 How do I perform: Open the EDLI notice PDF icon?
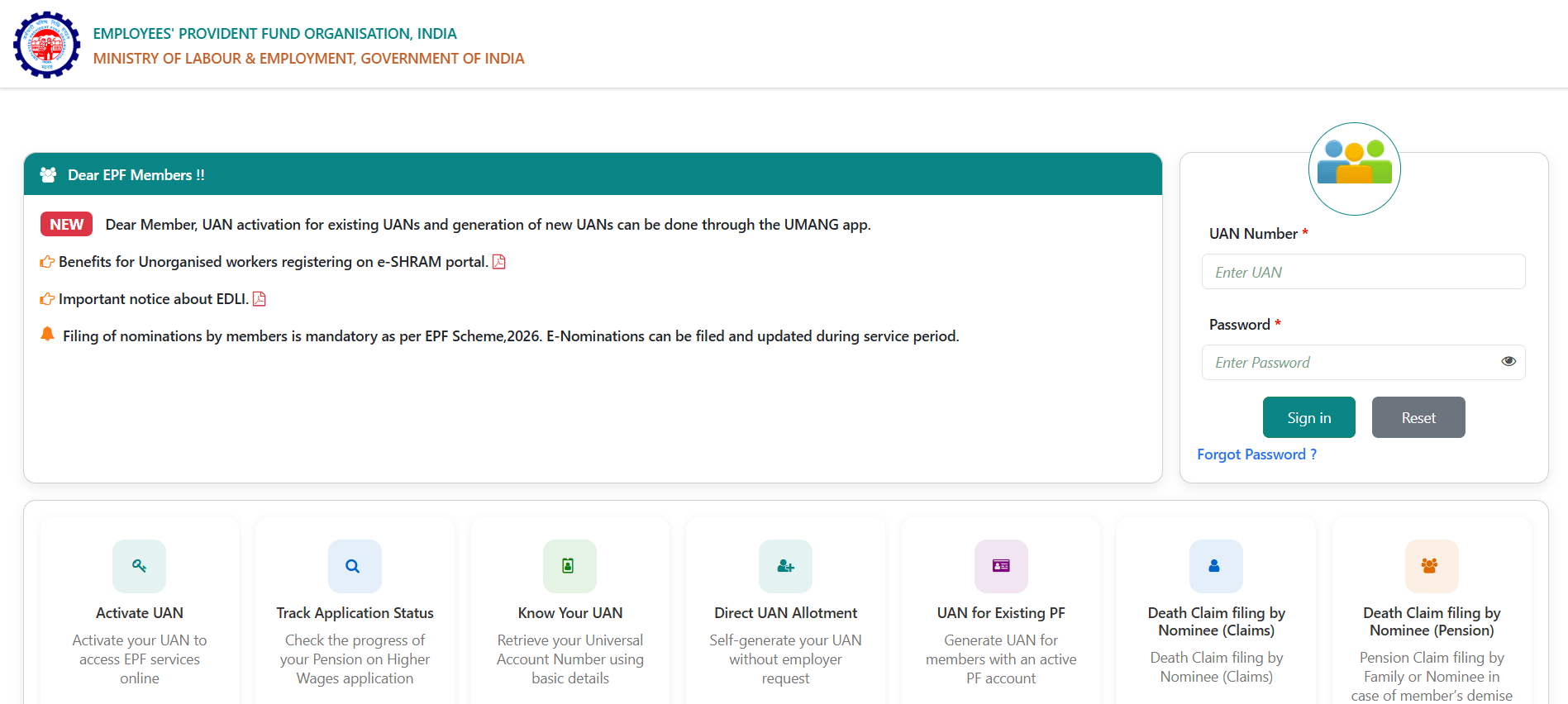click(x=259, y=299)
